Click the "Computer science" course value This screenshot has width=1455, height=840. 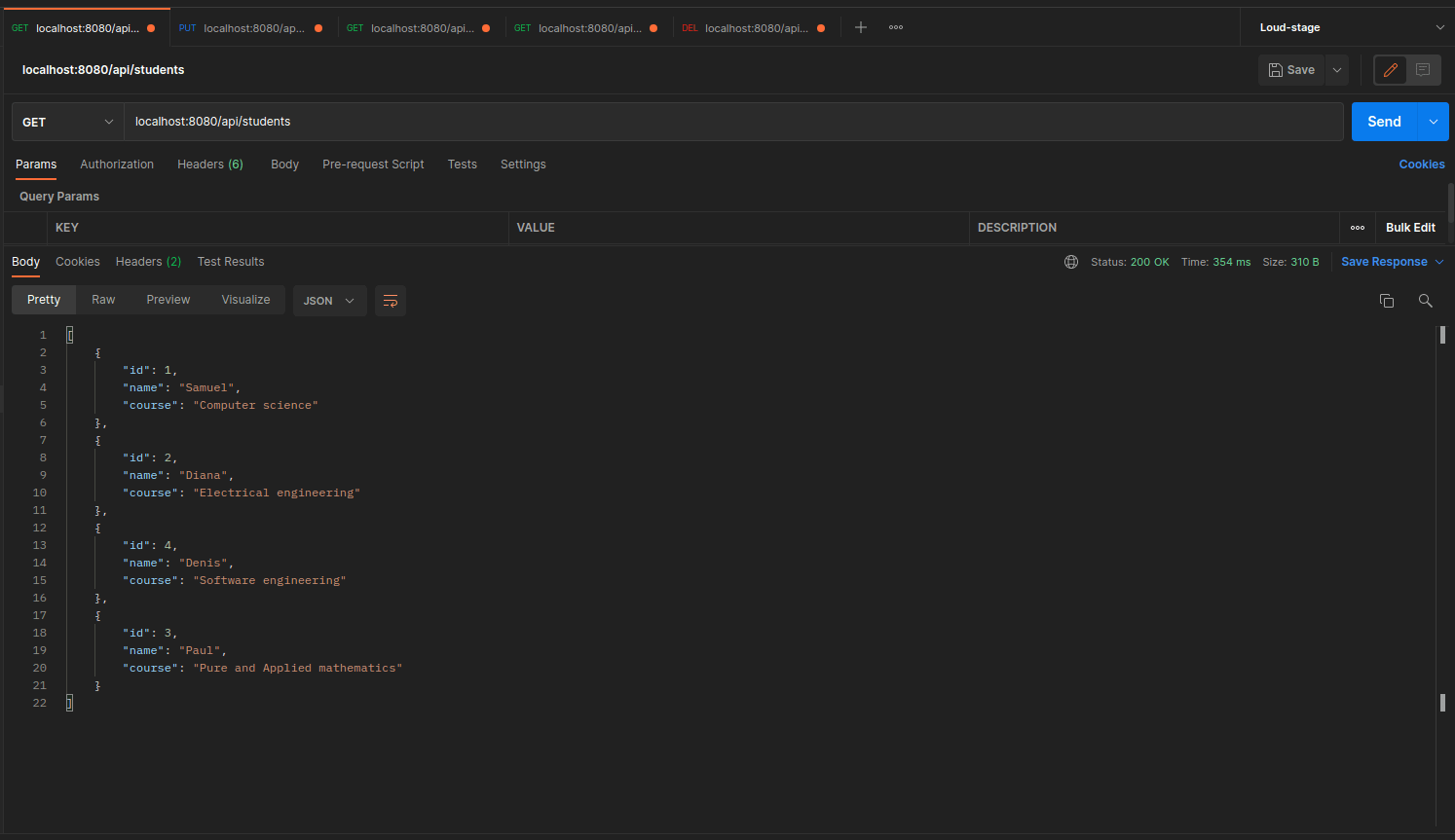[255, 405]
